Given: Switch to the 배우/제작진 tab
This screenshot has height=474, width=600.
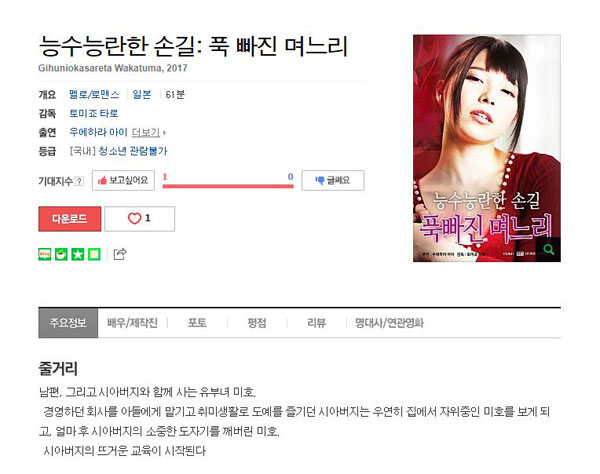Looking at the screenshot, I should pyautogui.click(x=132, y=323).
